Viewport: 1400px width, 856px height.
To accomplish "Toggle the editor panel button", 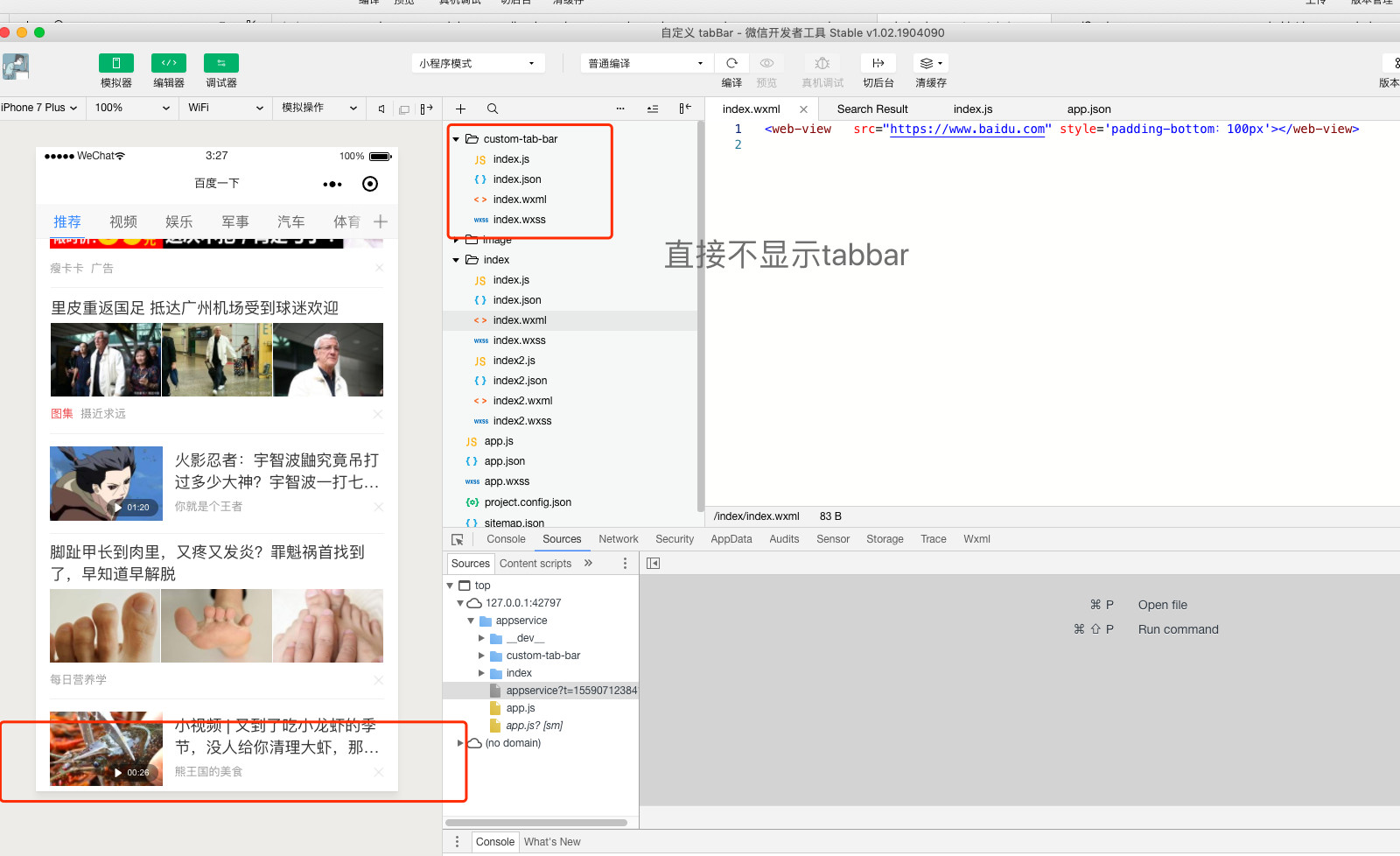I will click(169, 63).
